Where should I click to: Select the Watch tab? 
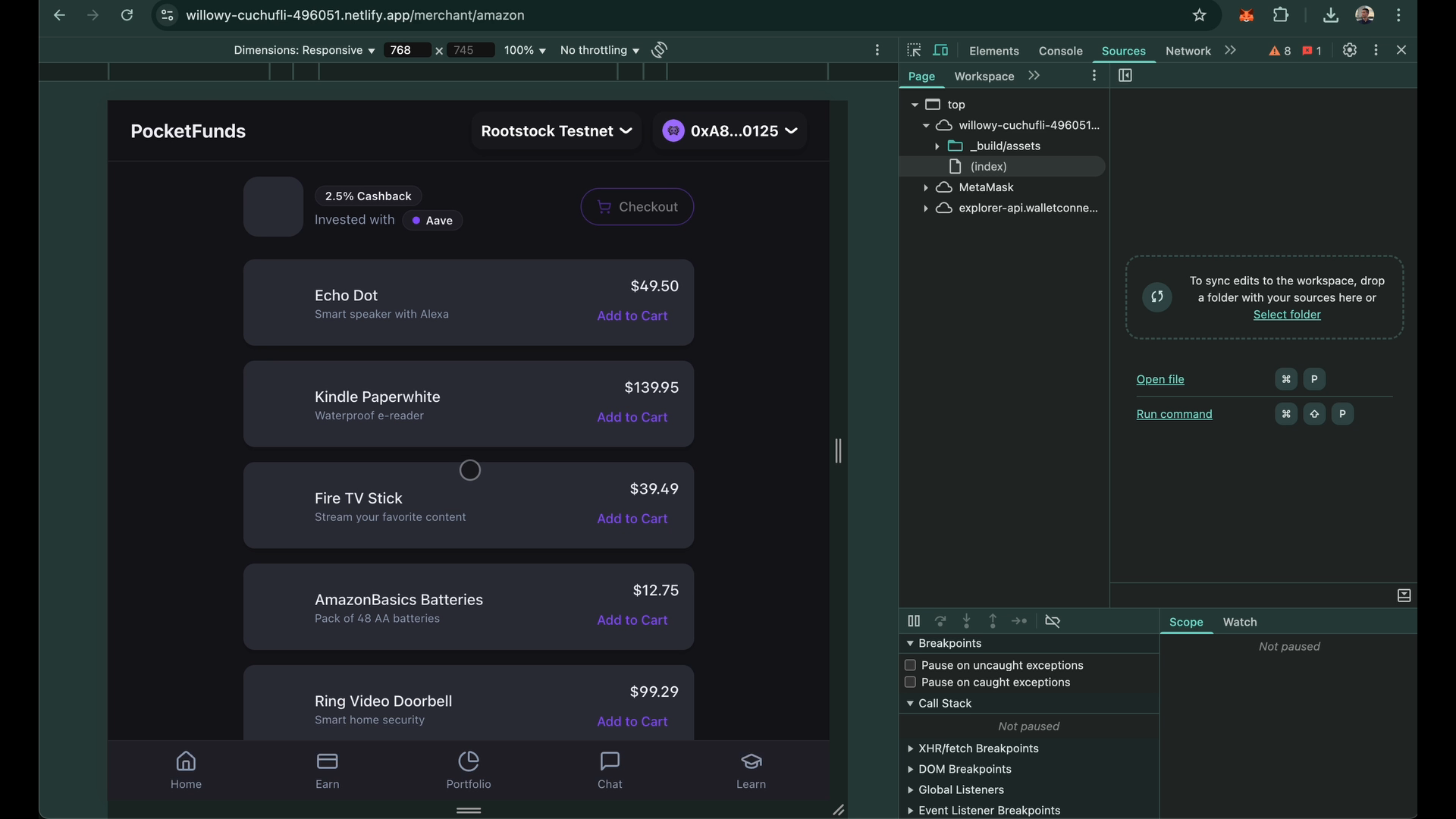[x=1239, y=622]
